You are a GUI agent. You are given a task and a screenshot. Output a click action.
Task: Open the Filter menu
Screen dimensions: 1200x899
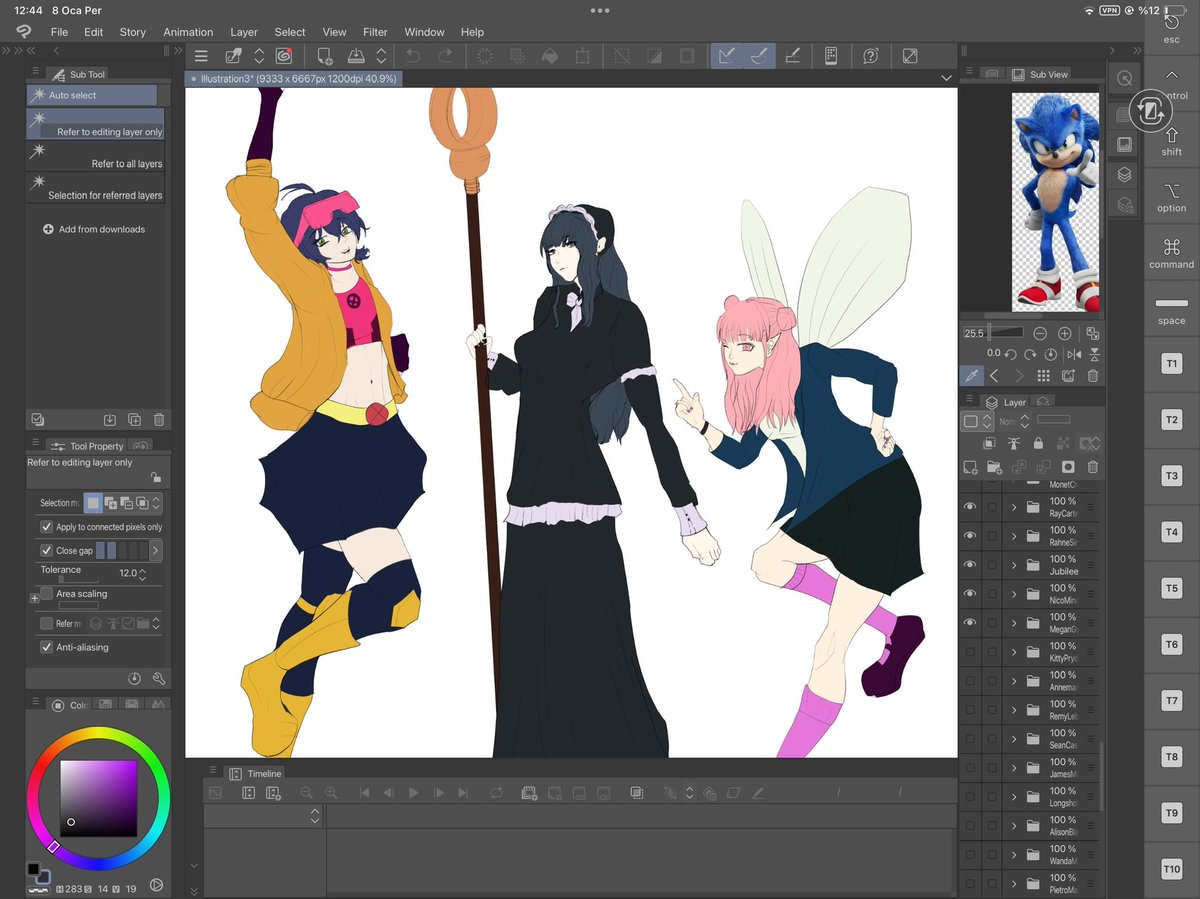click(x=375, y=32)
